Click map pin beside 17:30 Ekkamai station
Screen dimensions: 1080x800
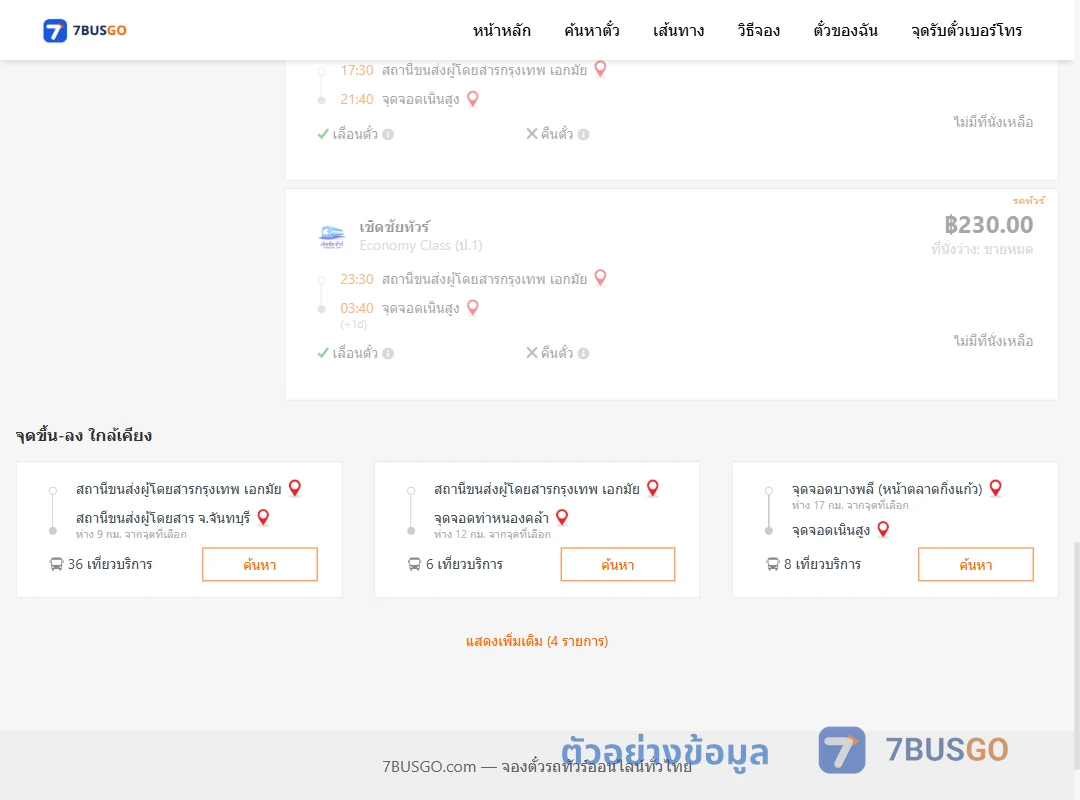pyautogui.click(x=601, y=69)
